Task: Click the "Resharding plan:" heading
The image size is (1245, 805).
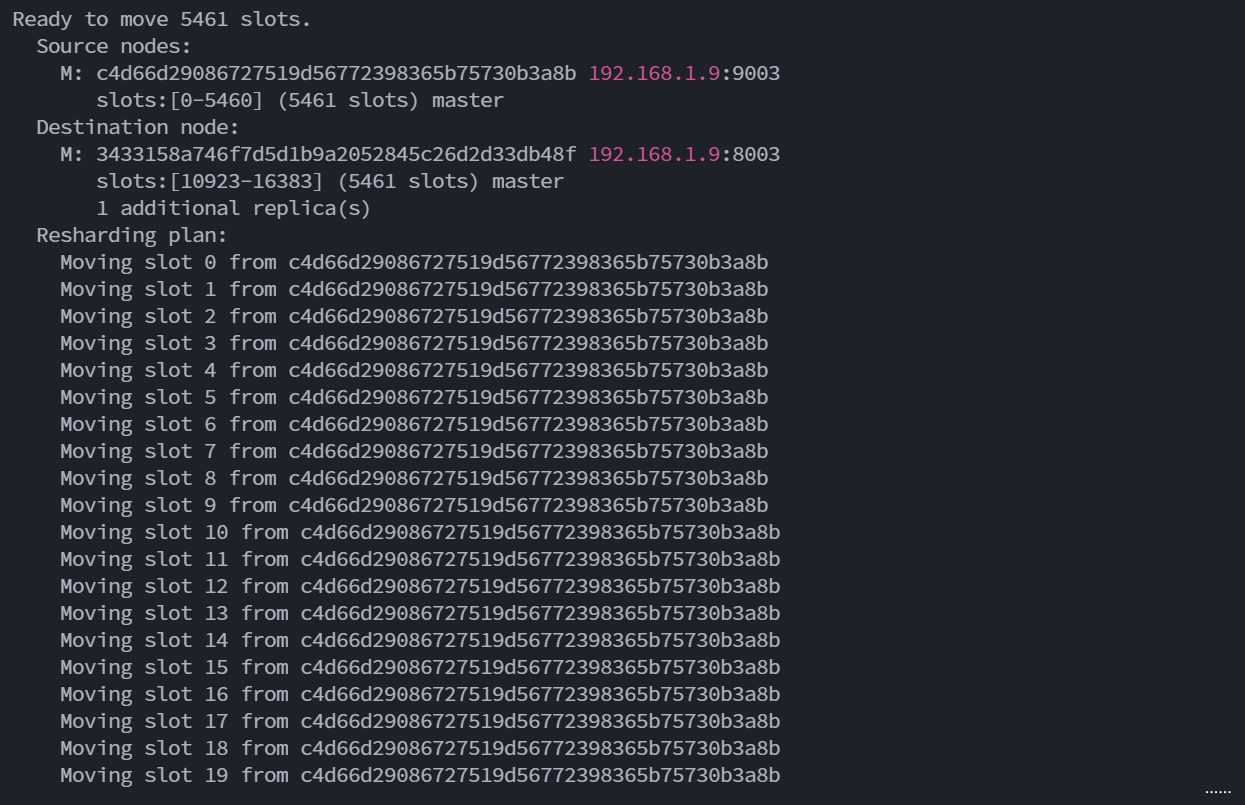Action: [x=131, y=235]
